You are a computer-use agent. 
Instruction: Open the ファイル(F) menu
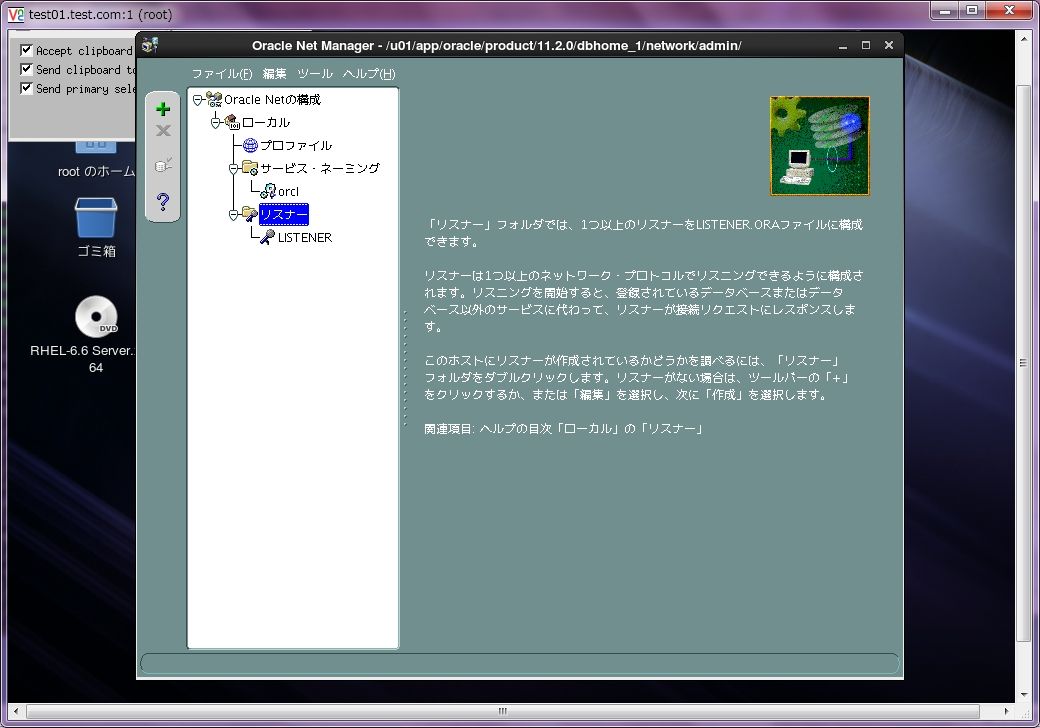pos(222,74)
